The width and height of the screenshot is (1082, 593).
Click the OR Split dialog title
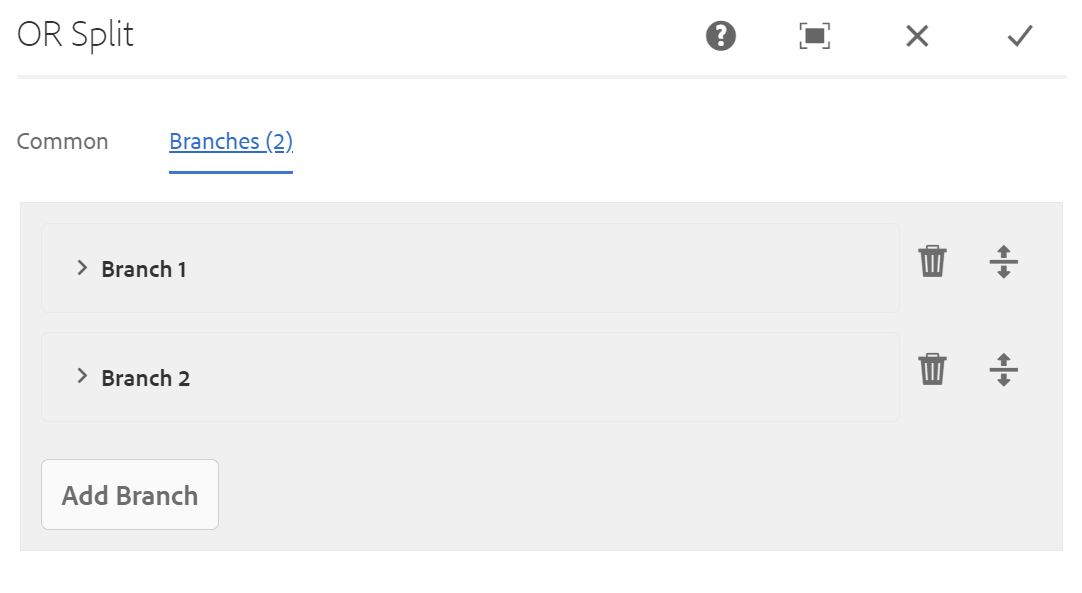click(x=75, y=35)
